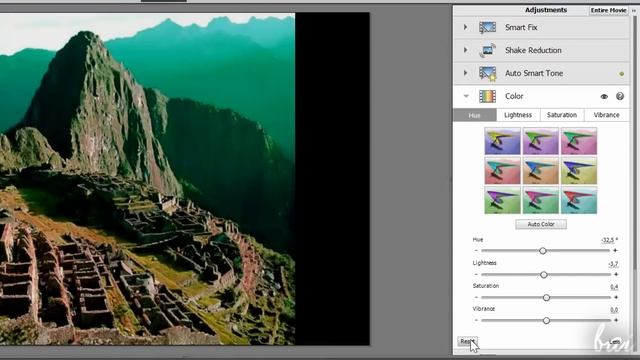Toggle Color adjustment eye visibility icon

tap(604, 97)
